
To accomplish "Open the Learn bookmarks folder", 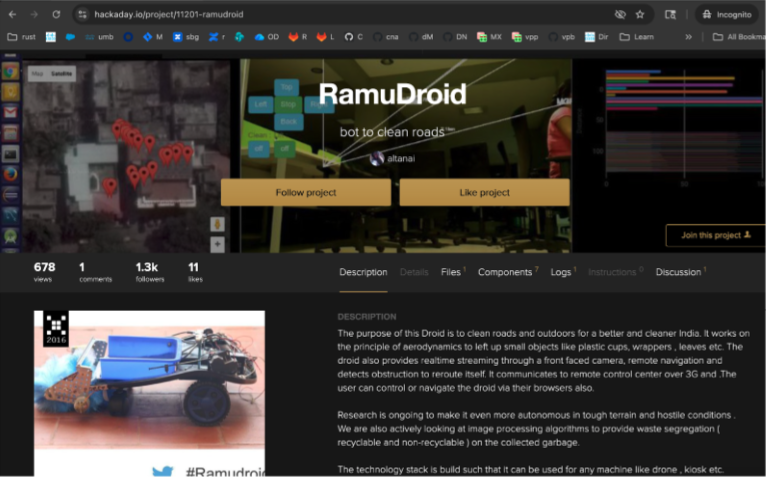I will [x=637, y=37].
